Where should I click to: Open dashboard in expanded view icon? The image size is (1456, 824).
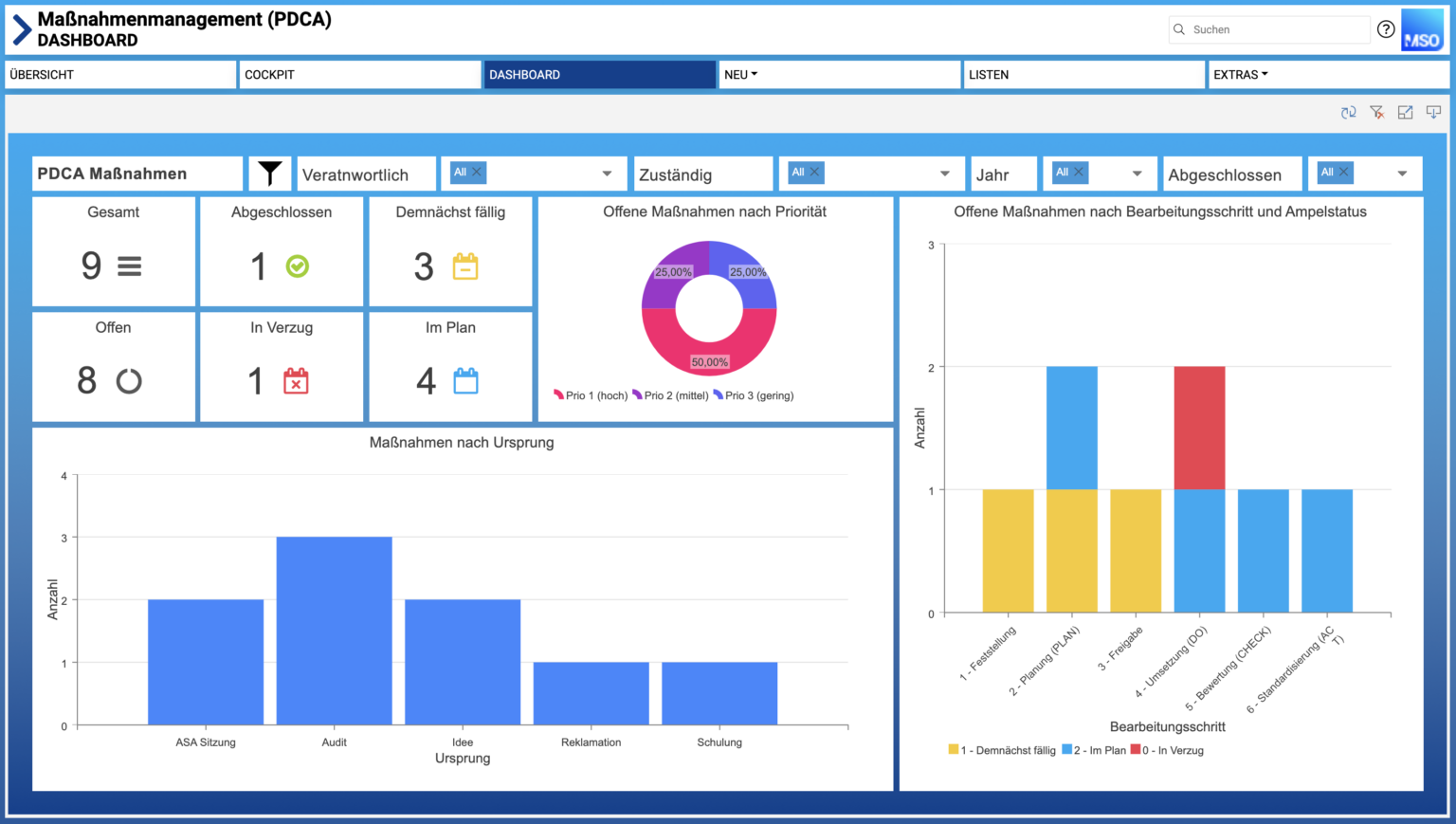tap(1406, 113)
